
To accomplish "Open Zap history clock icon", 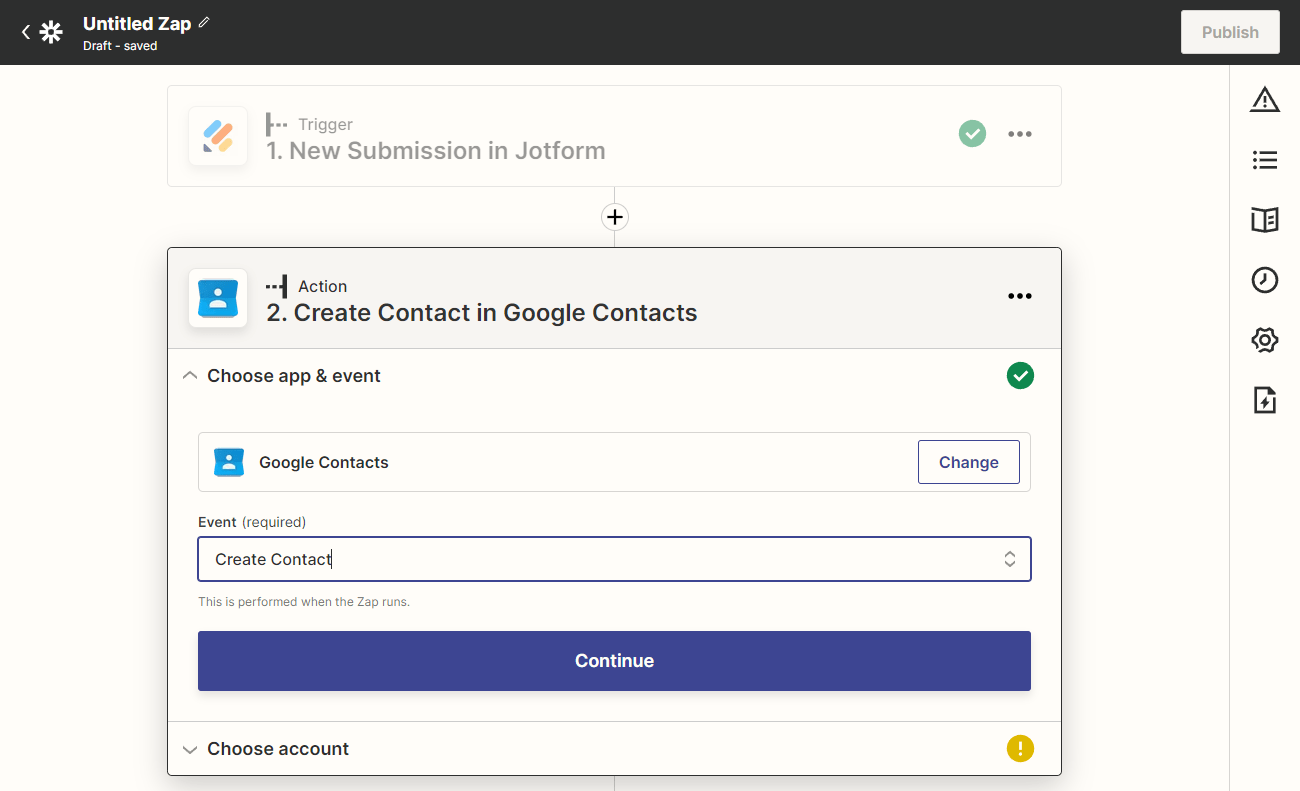I will [1265, 280].
